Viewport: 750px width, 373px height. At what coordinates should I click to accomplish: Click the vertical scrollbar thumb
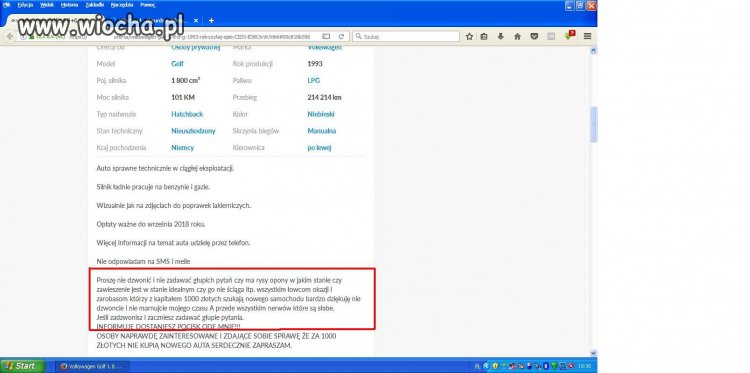594,124
